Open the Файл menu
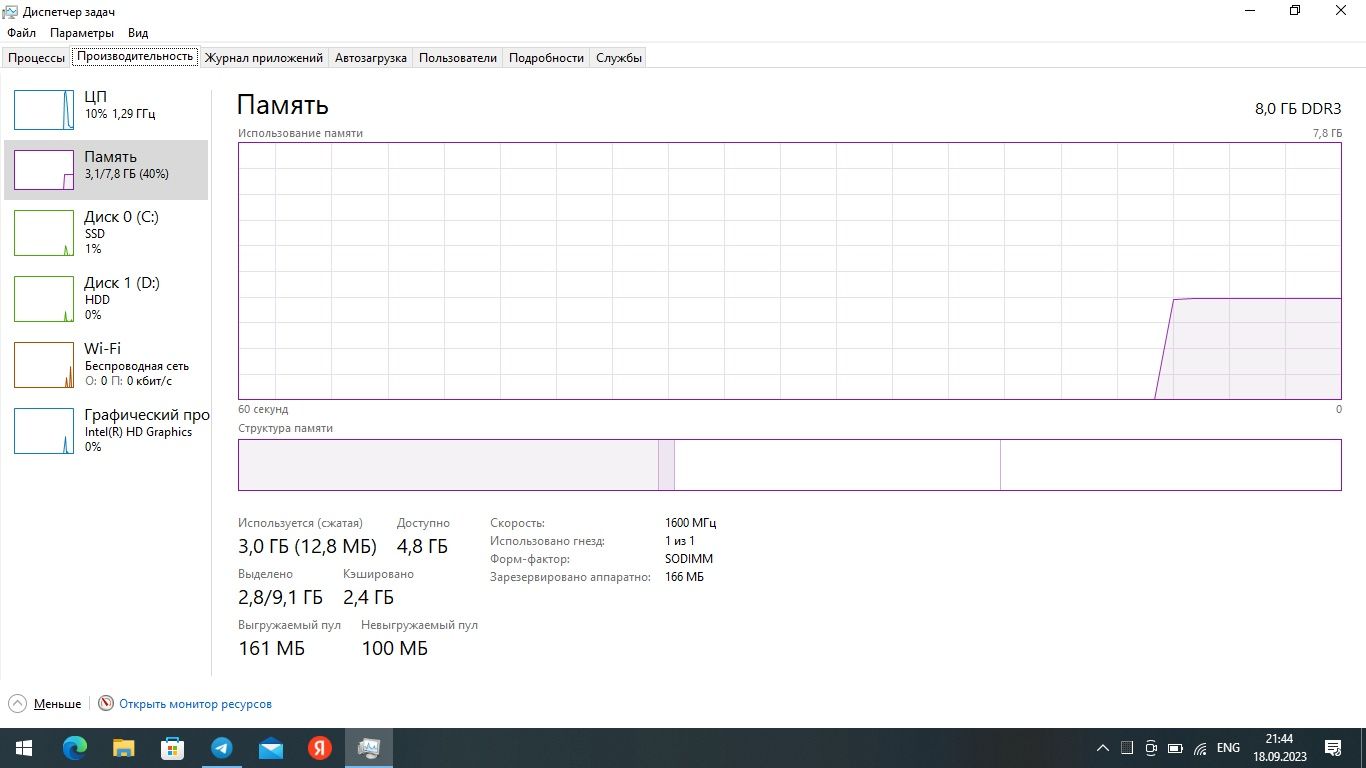The height and width of the screenshot is (768, 1366). [21, 33]
